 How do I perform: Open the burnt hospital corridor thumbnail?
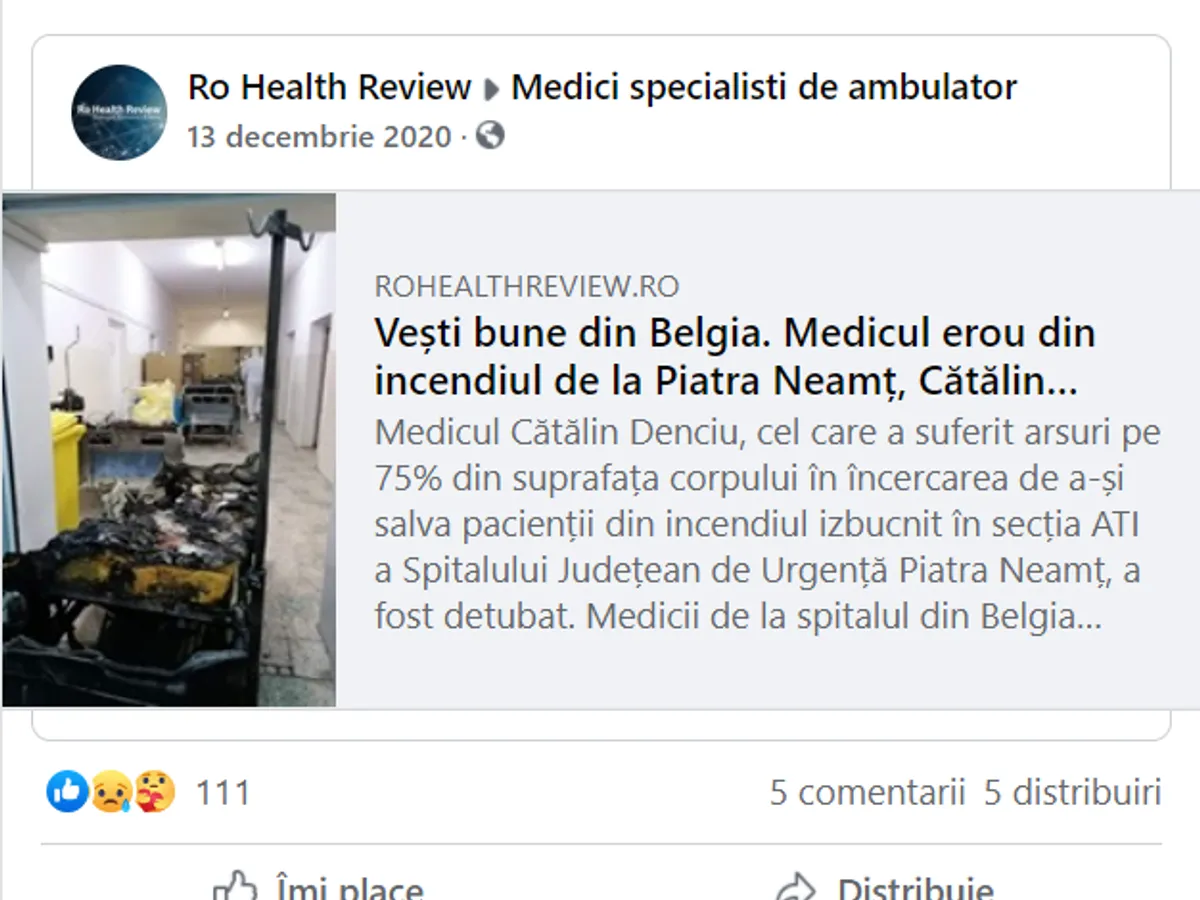pyautogui.click(x=169, y=450)
